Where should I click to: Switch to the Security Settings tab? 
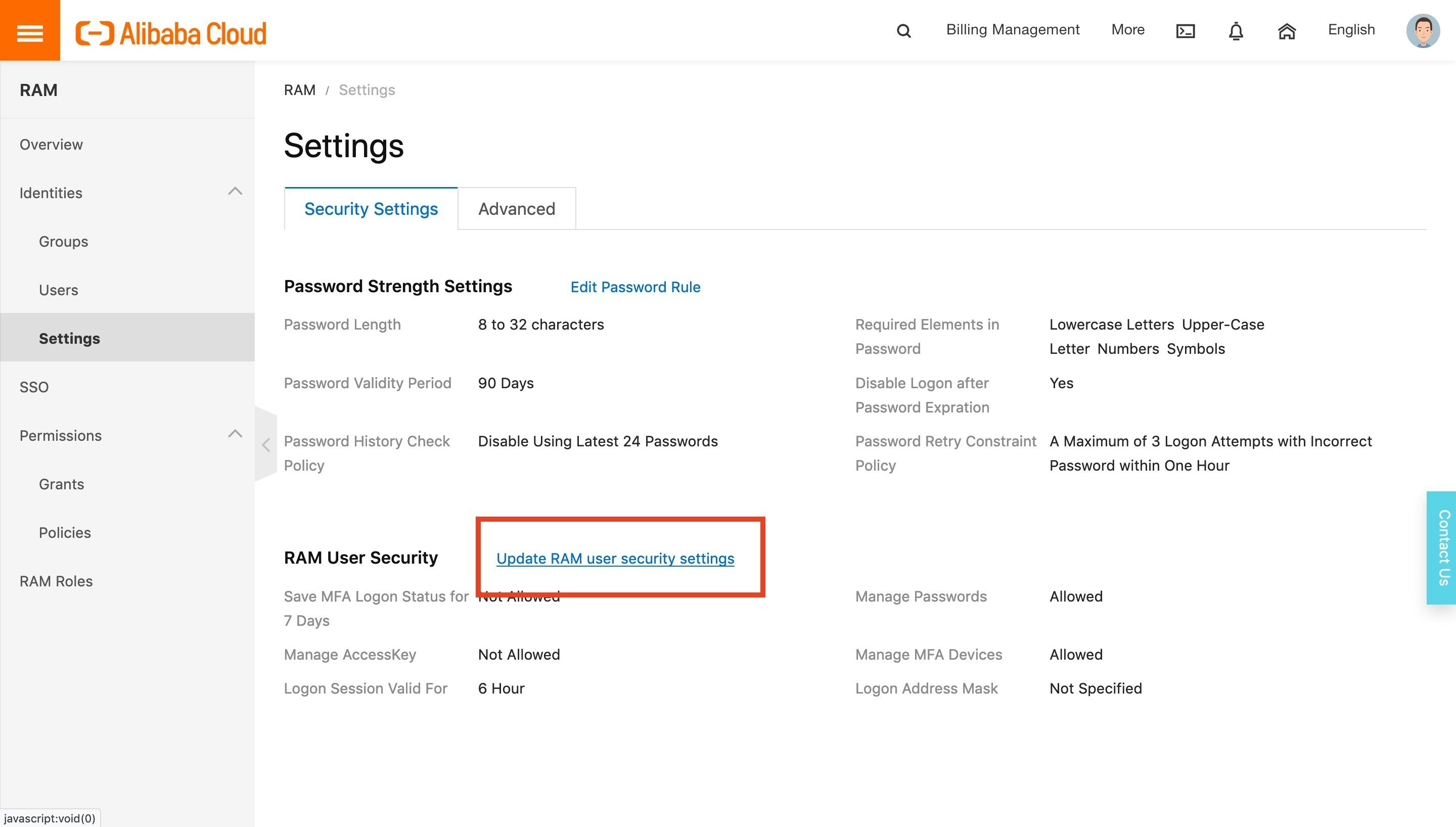point(371,208)
